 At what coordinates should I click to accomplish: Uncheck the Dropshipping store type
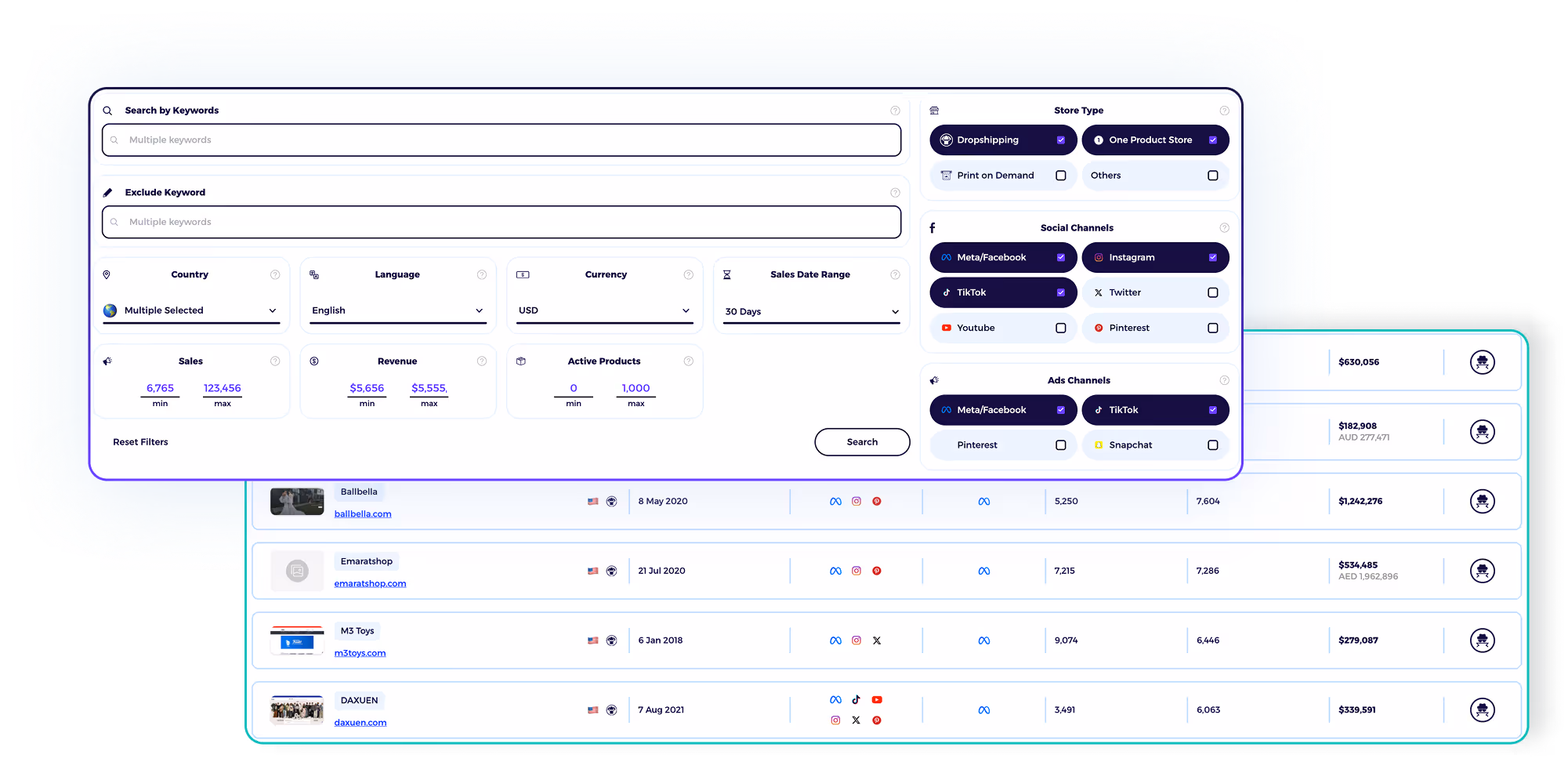pyautogui.click(x=1061, y=140)
